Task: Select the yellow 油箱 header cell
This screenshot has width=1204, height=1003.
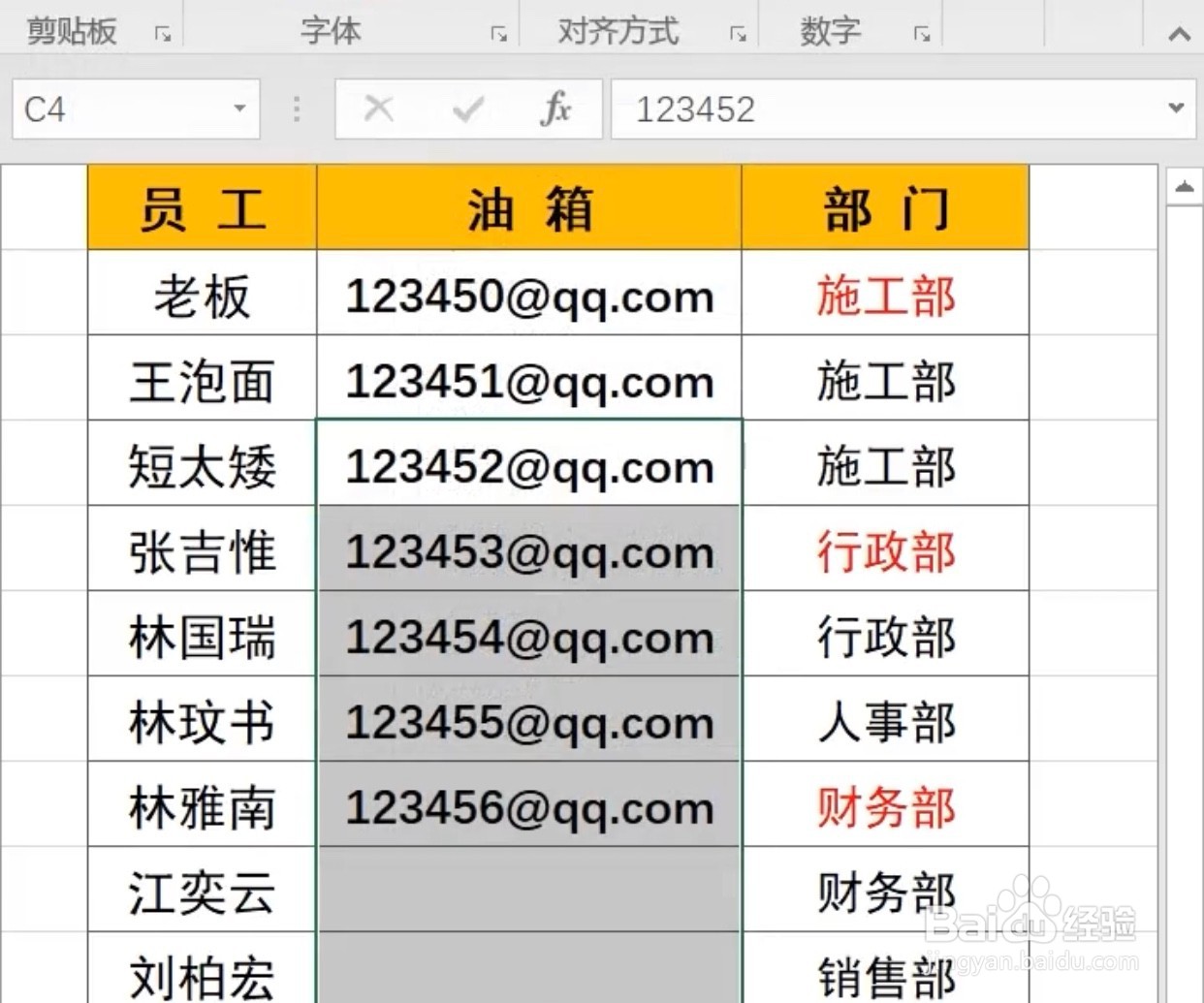Action: coord(528,206)
